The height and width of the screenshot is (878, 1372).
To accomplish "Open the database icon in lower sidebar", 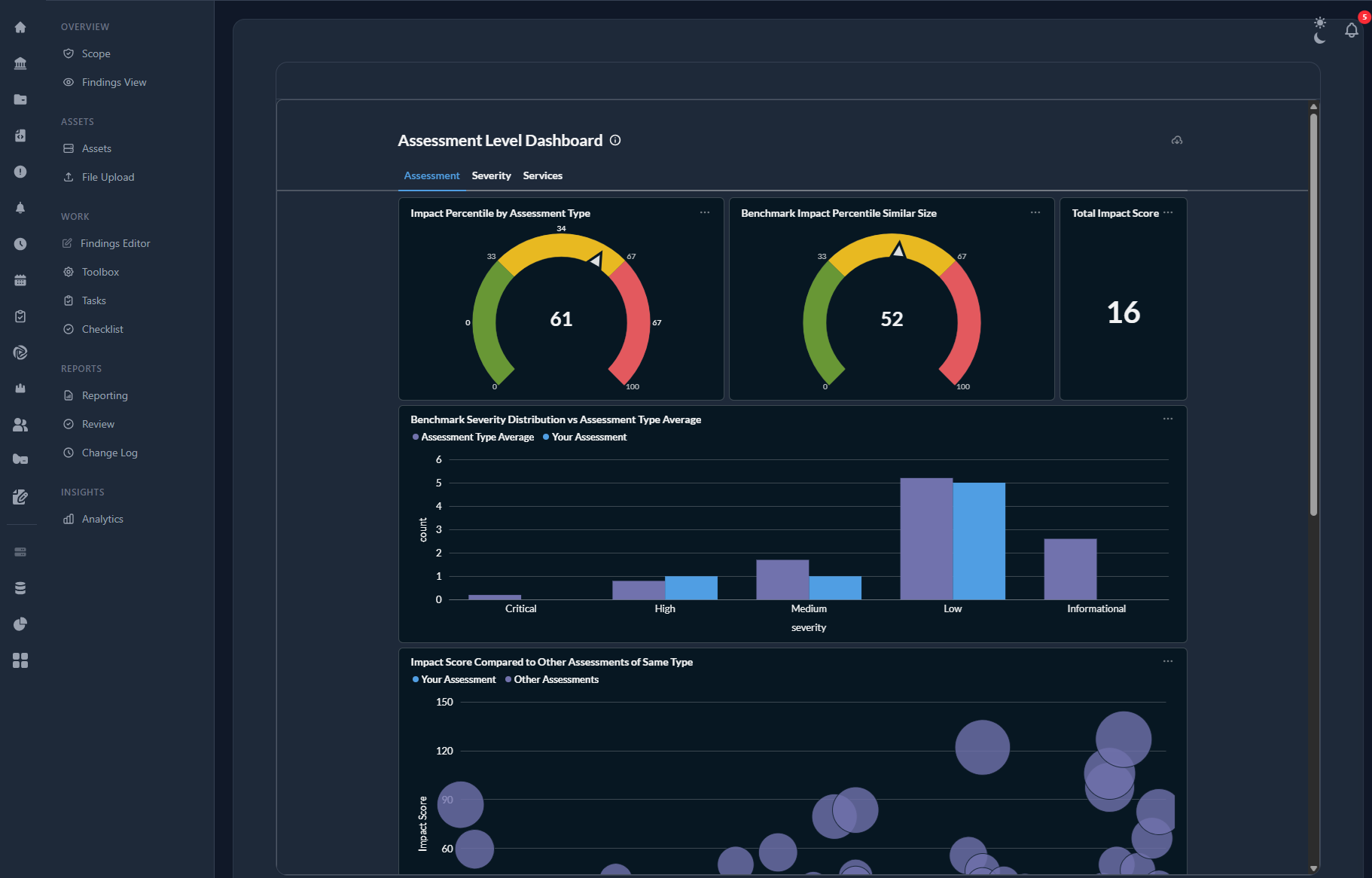I will coord(20,587).
